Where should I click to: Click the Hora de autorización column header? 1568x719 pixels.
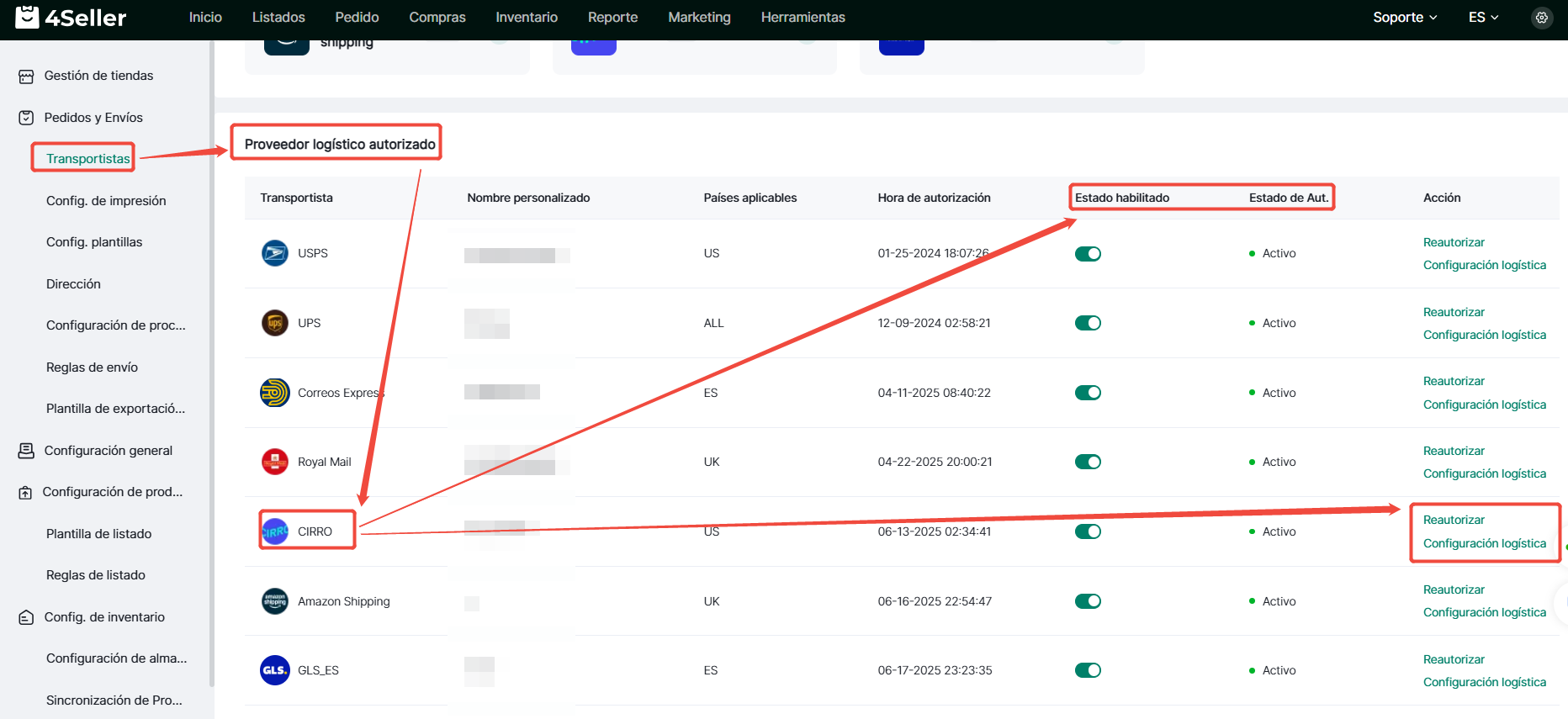click(934, 198)
